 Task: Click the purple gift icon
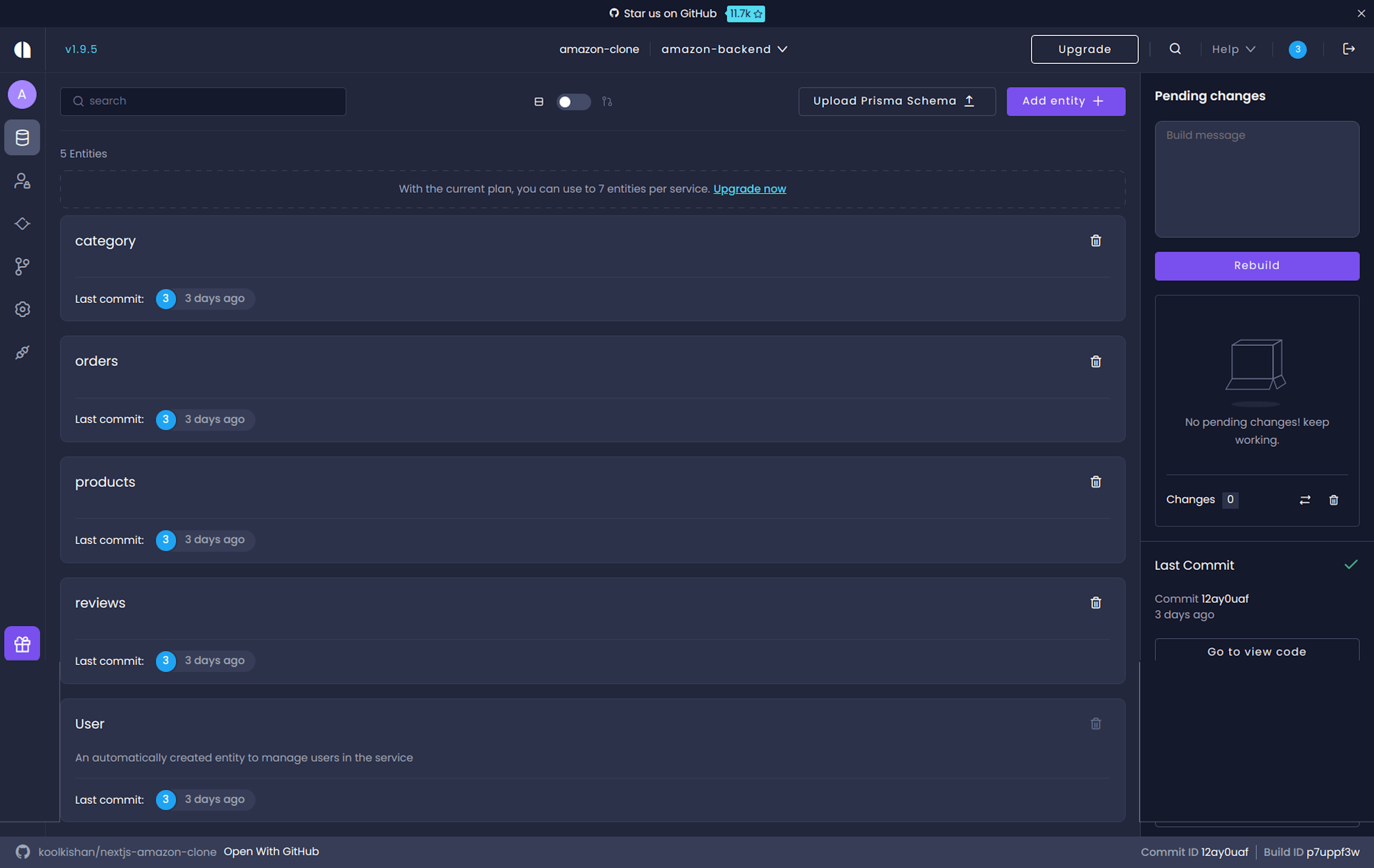click(22, 644)
